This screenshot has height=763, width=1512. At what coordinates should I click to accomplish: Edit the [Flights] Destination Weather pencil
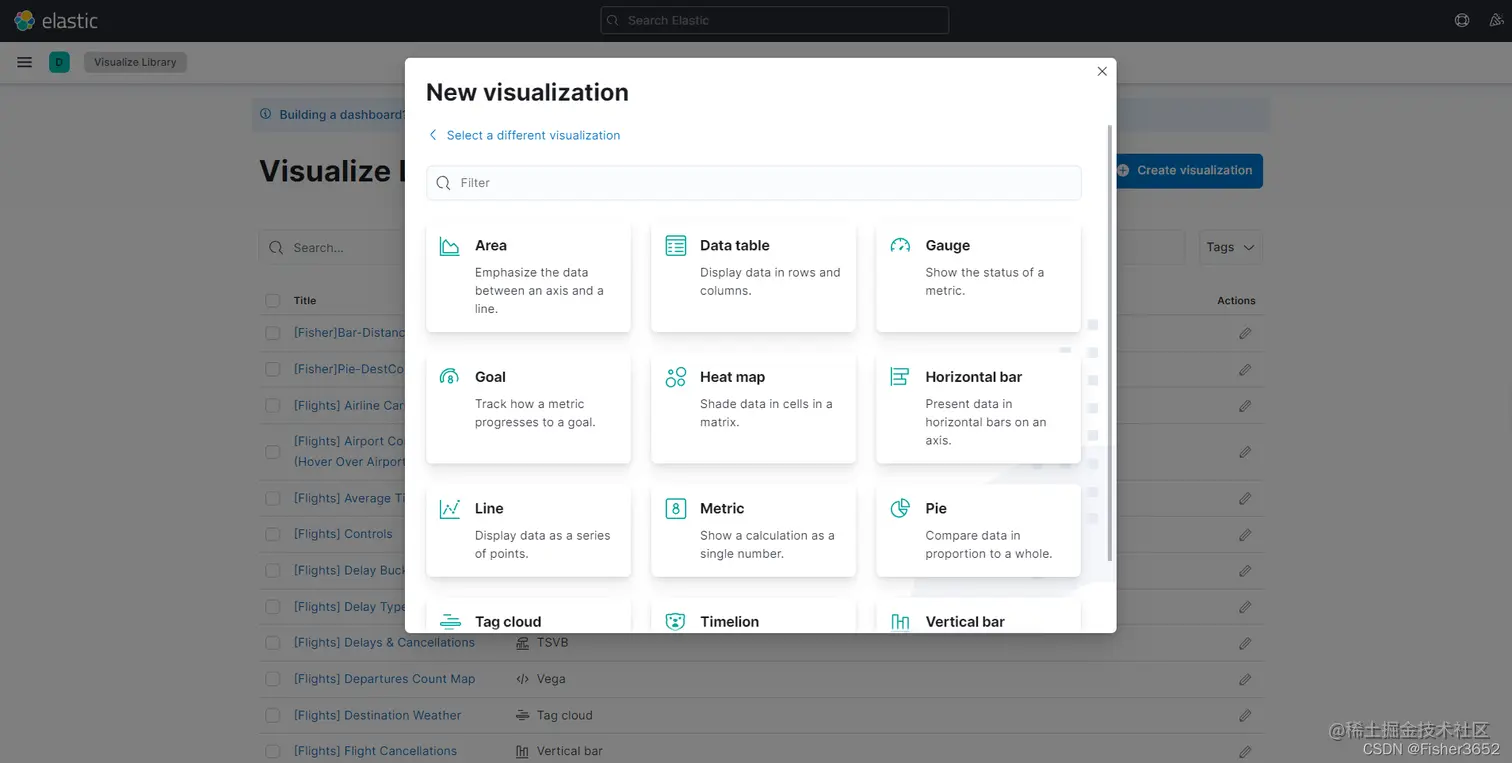[x=1245, y=716]
